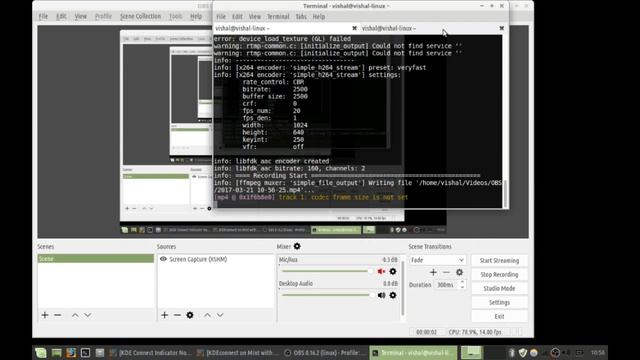Open OBS Scene Collection menu
The height and width of the screenshot is (360, 640).
[140, 16]
